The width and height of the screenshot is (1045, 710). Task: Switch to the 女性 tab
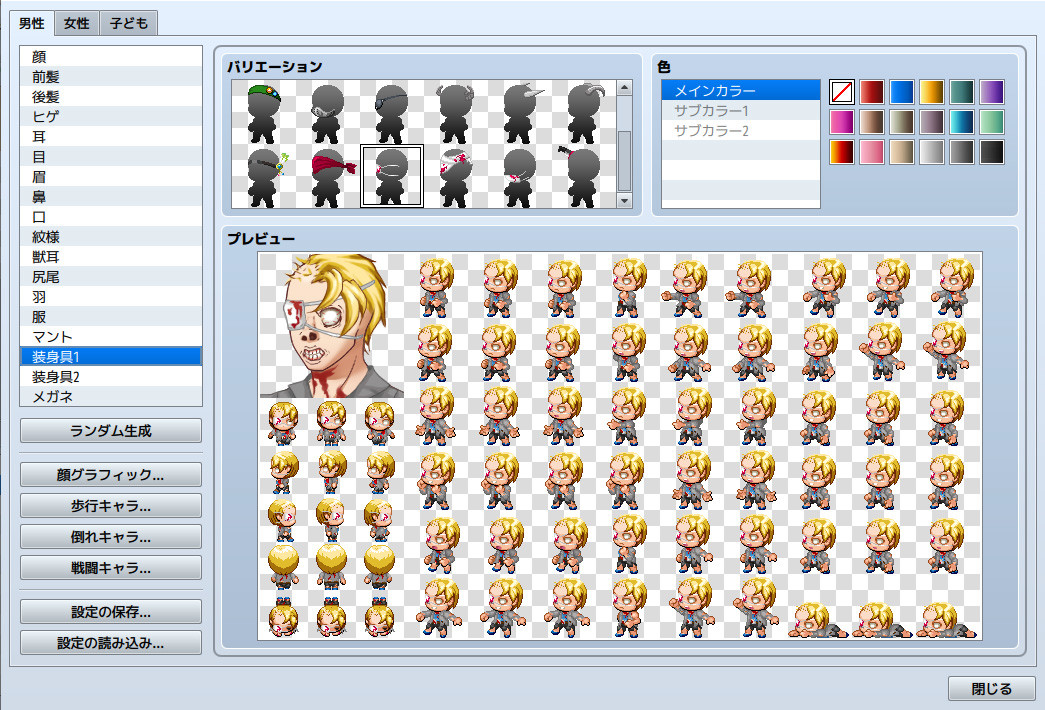tap(75, 23)
